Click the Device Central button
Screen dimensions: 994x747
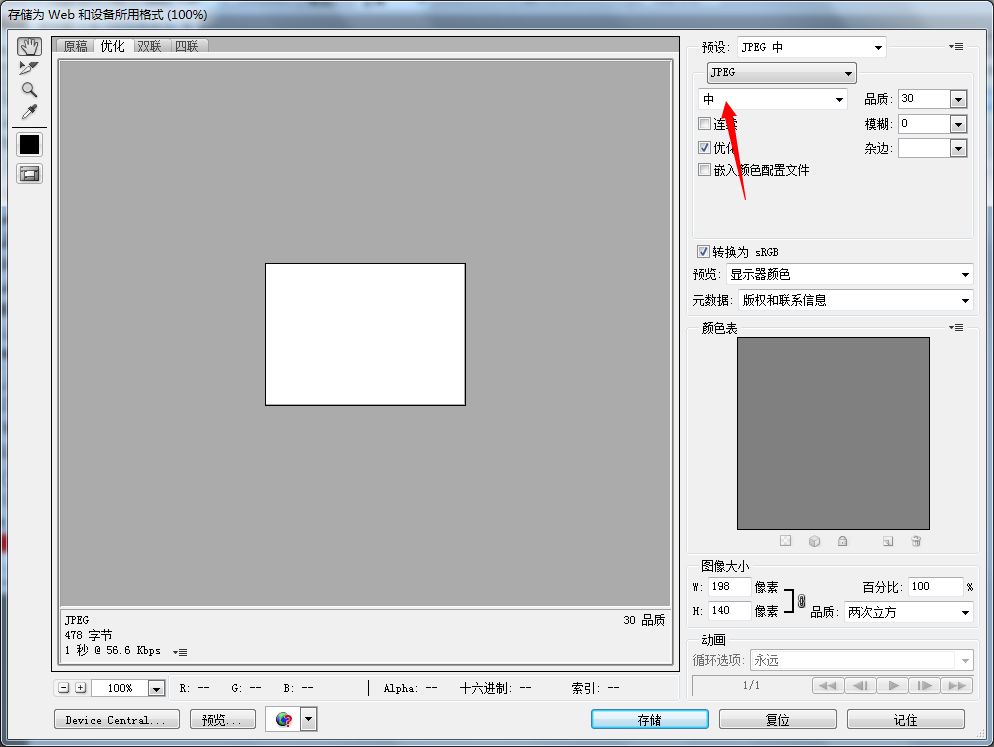click(x=116, y=719)
